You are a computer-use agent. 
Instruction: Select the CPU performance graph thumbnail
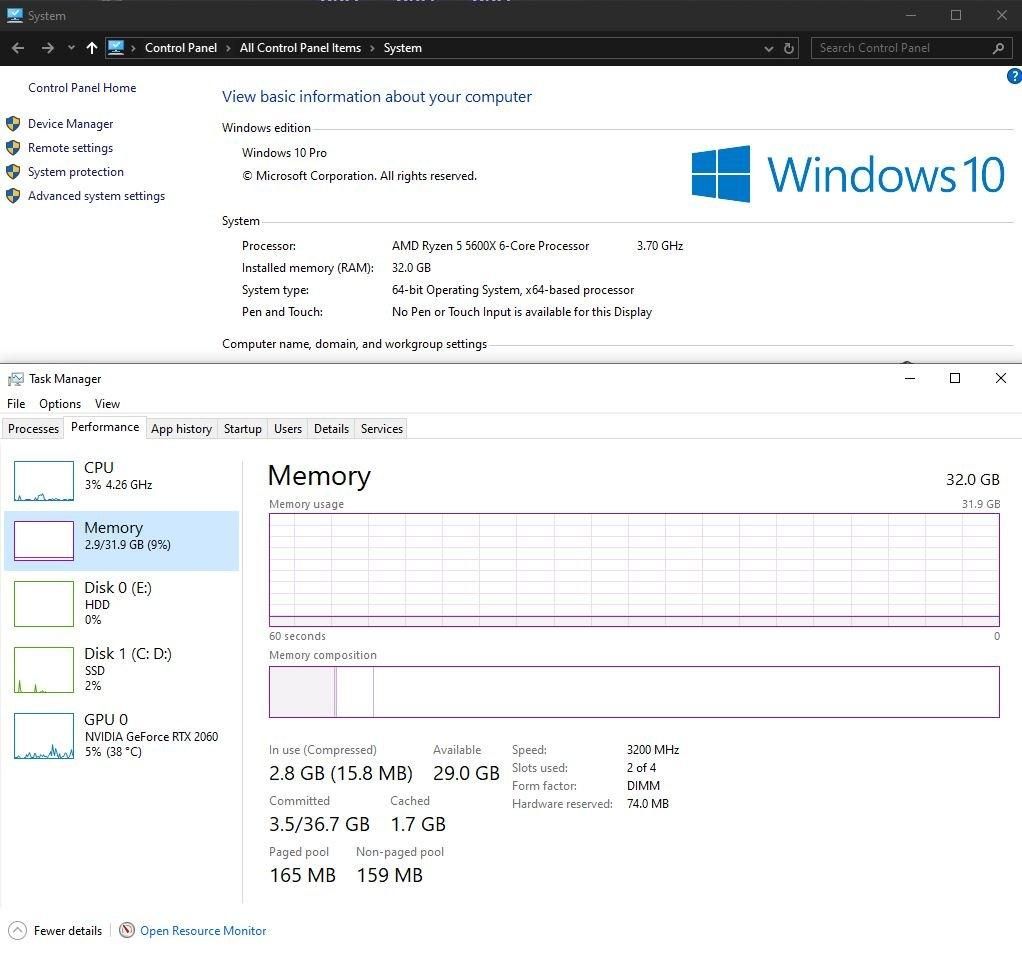[x=44, y=481]
